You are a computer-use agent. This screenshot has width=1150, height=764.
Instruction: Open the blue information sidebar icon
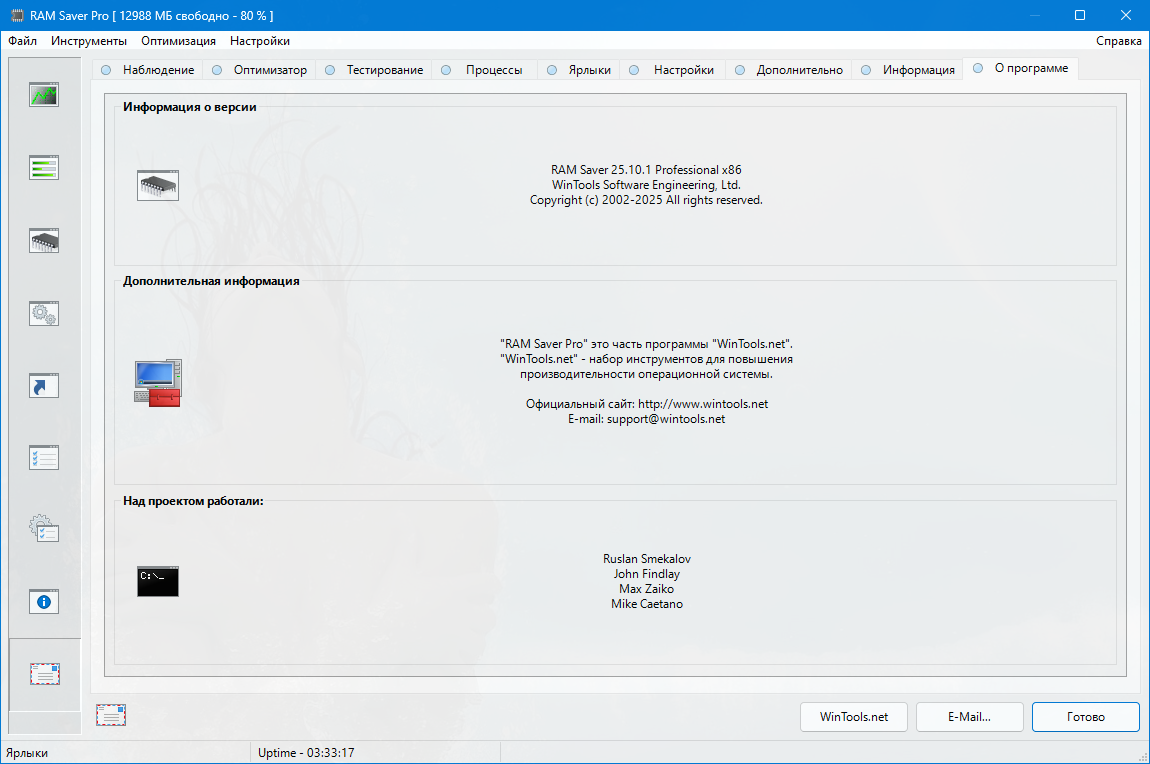44,602
